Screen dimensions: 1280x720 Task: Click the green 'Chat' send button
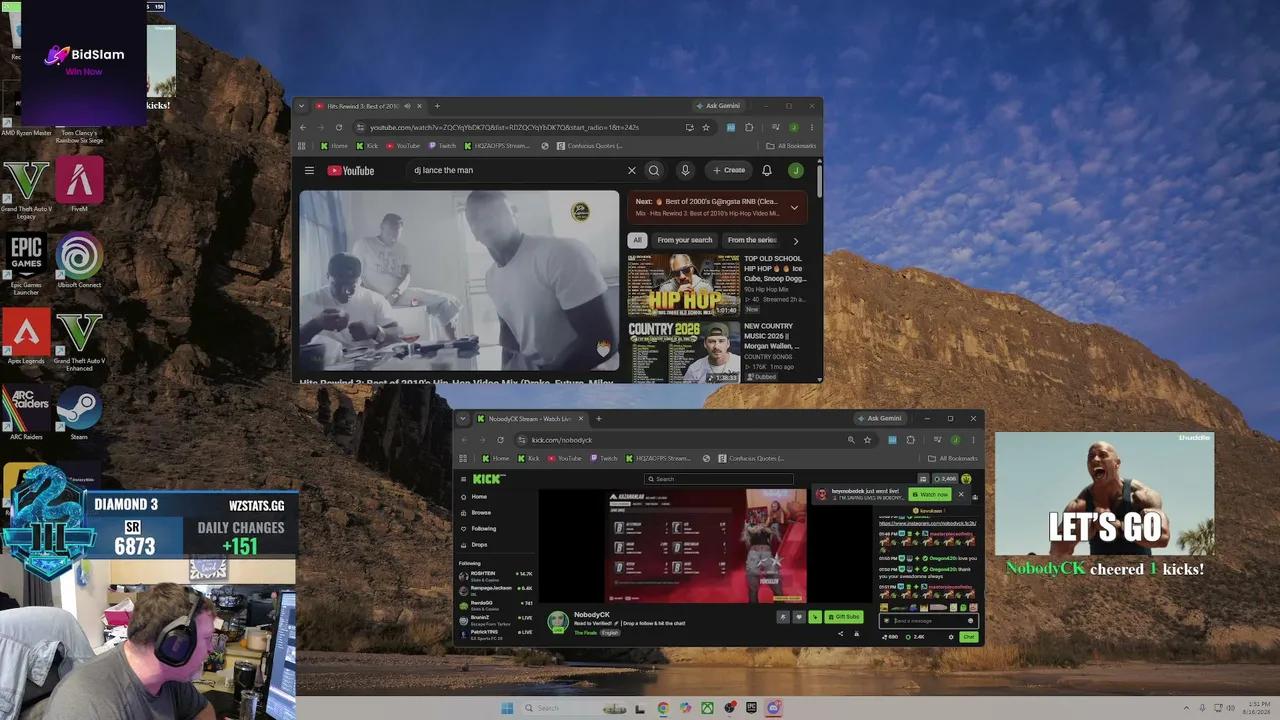tap(968, 637)
